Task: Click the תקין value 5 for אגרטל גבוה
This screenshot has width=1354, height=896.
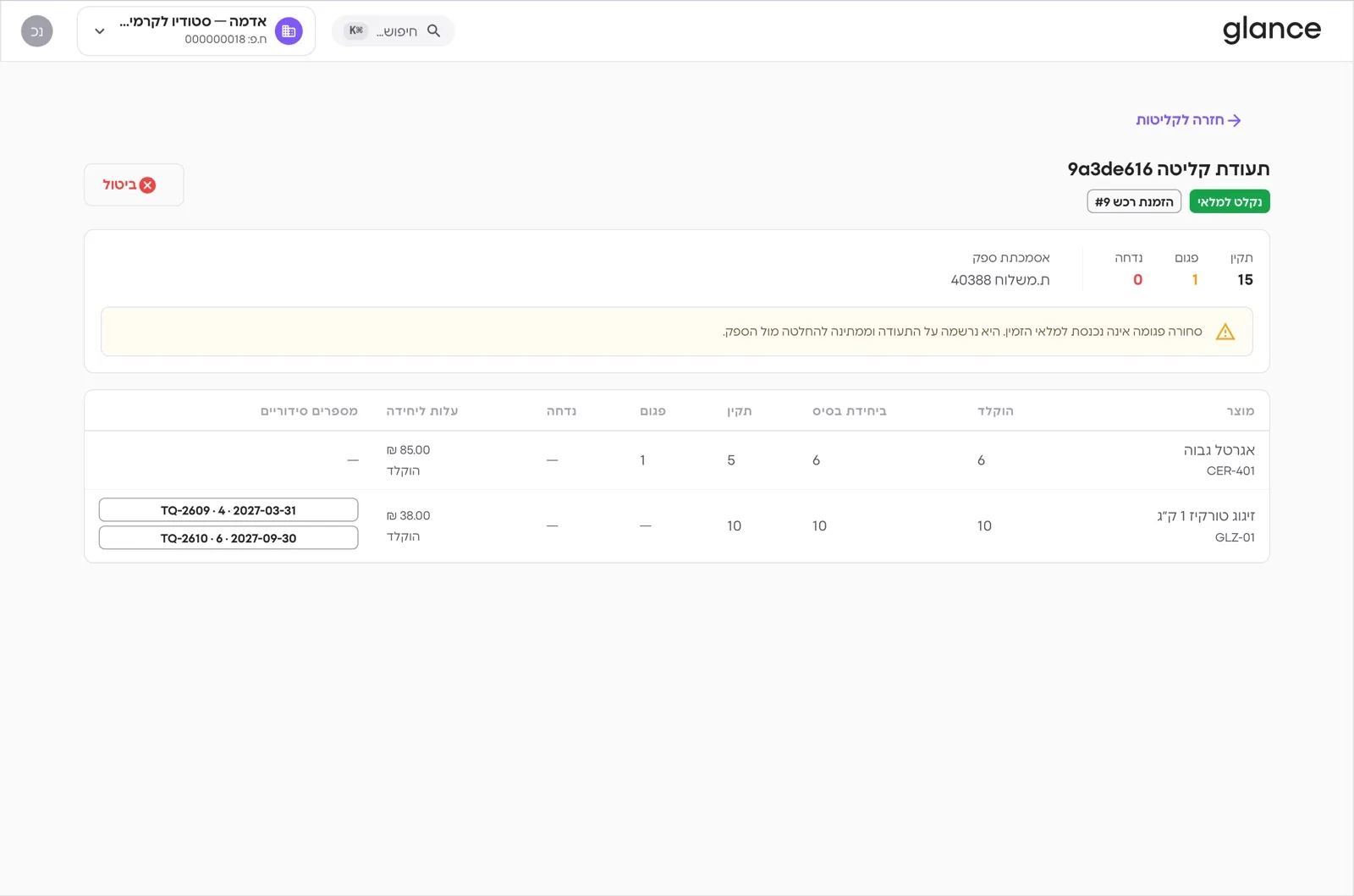Action: coord(731,460)
